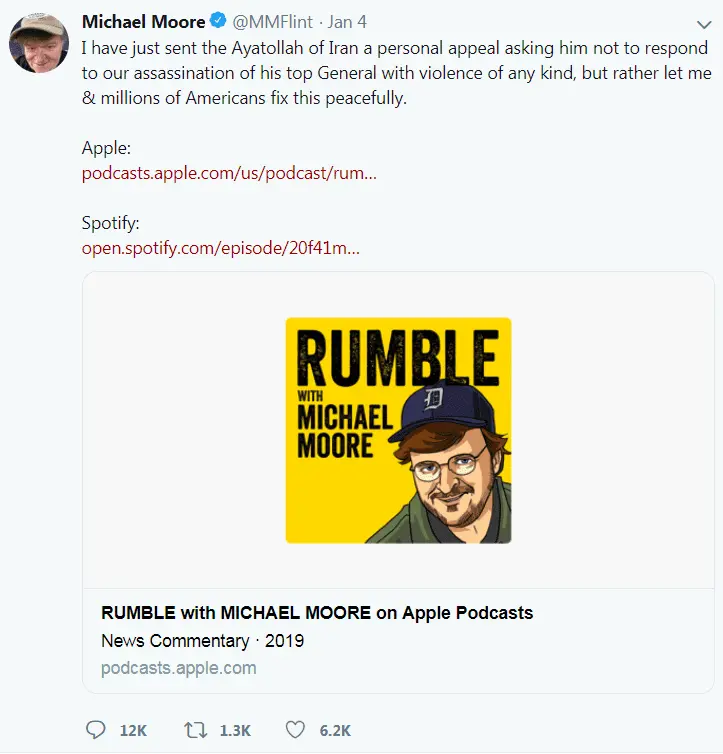Viewport: 723px width, 754px height.
Task: Open the podcasts.apple.com podcast link
Action: pos(229,173)
